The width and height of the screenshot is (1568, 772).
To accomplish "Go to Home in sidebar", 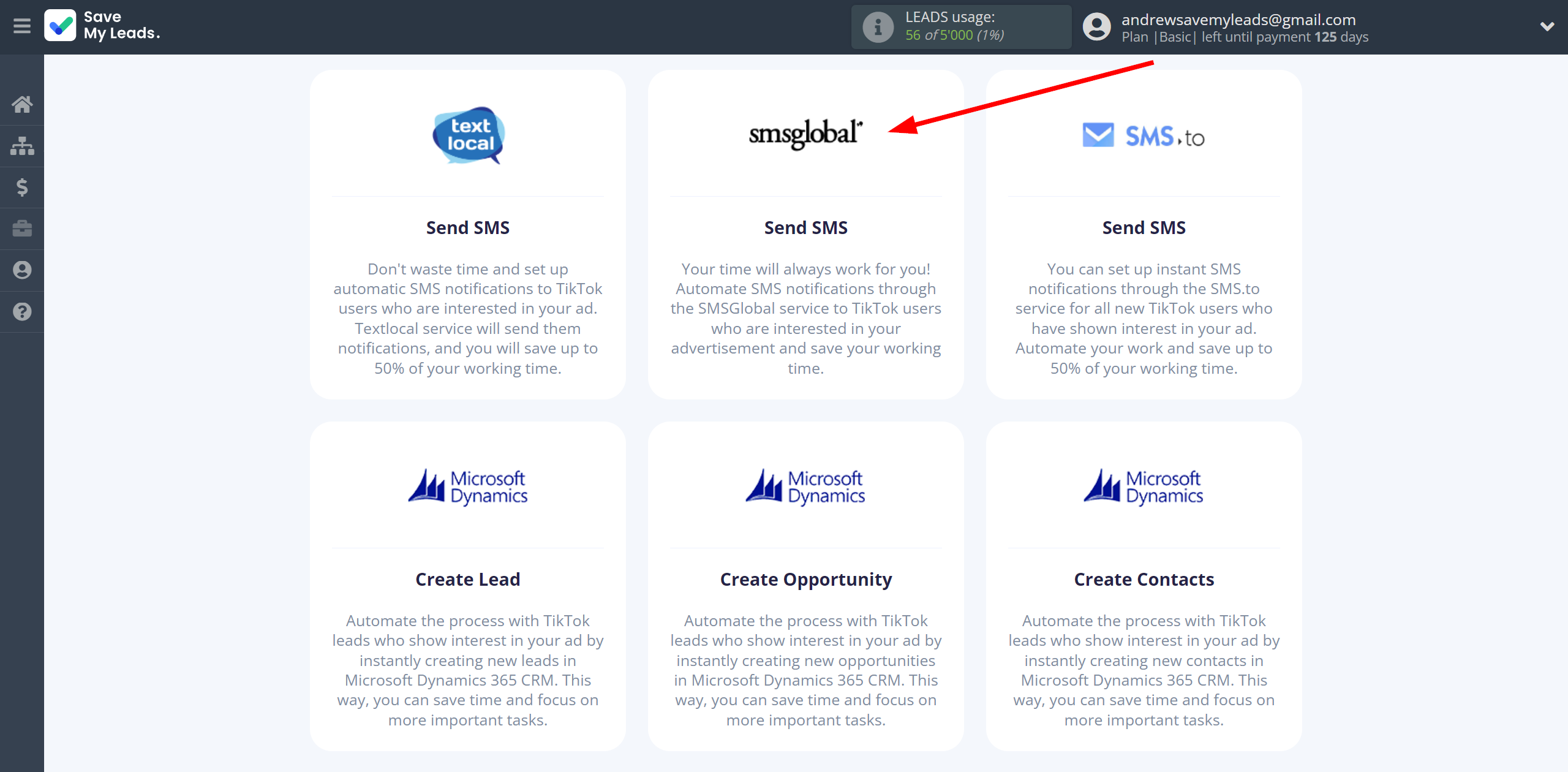I will (x=22, y=104).
